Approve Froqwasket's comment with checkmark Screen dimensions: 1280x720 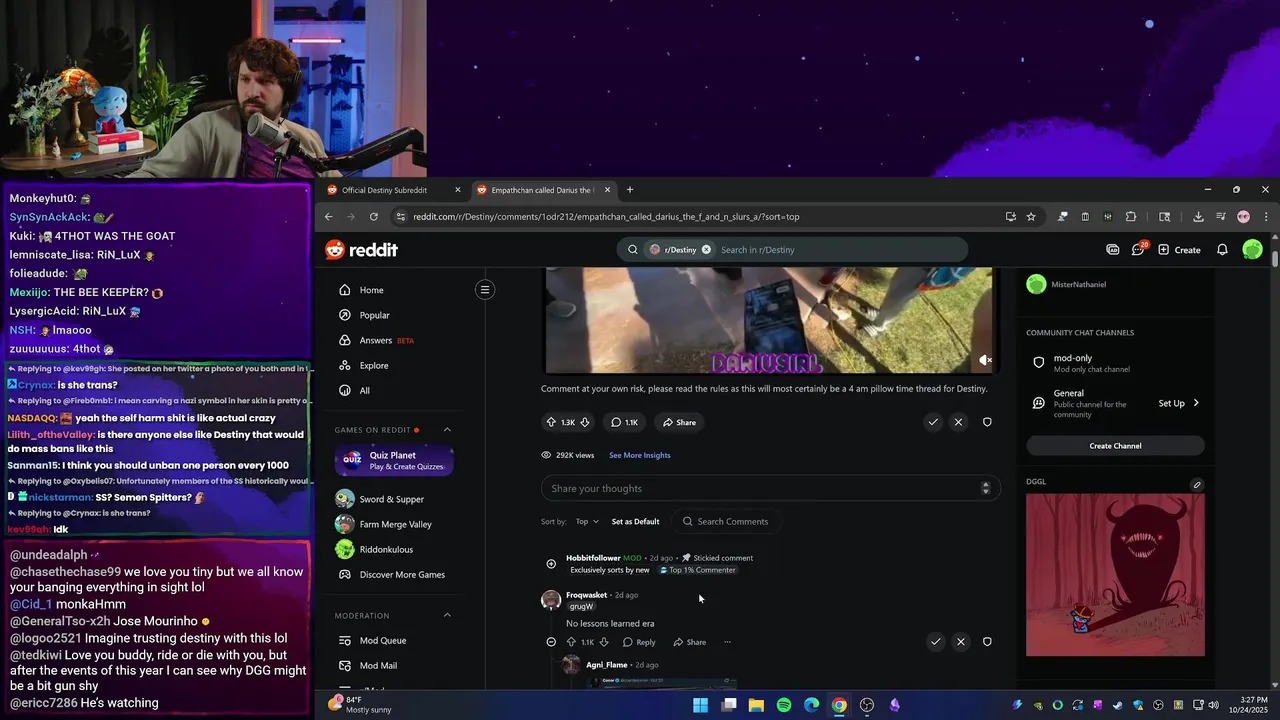point(935,641)
